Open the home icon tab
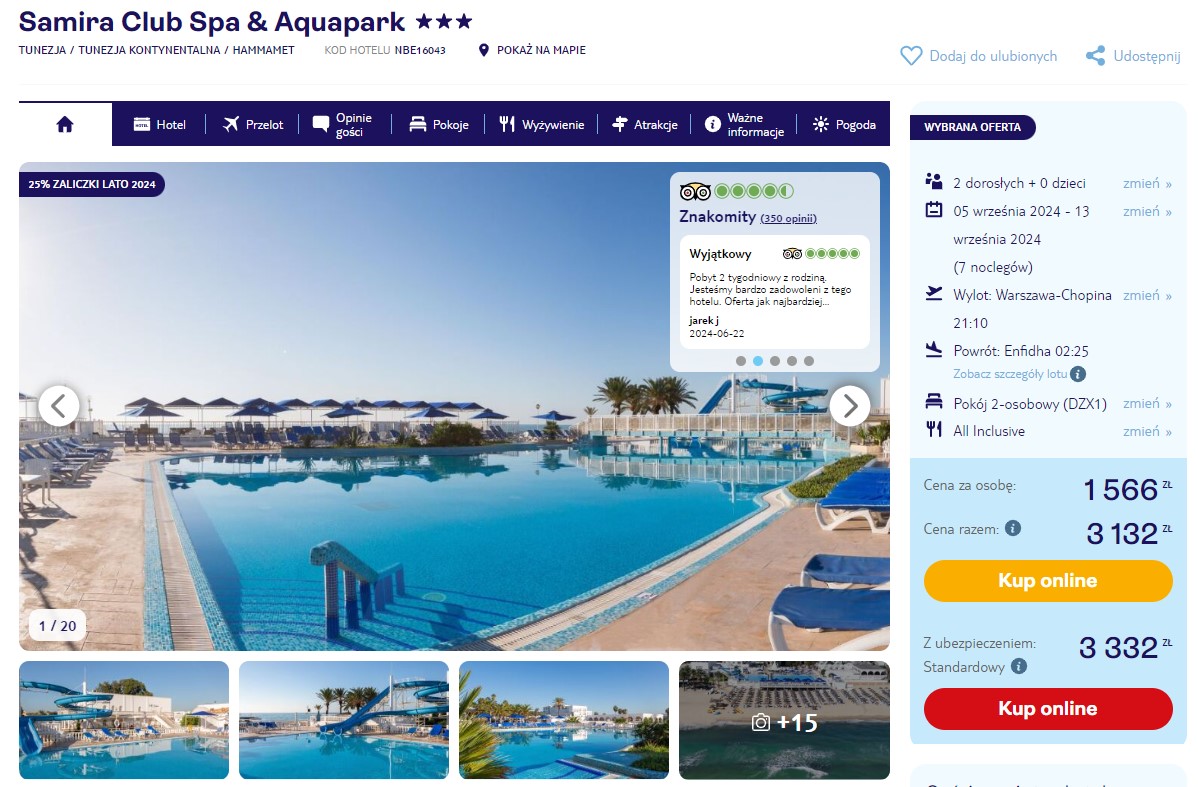This screenshot has height=787, width=1198. [x=65, y=125]
